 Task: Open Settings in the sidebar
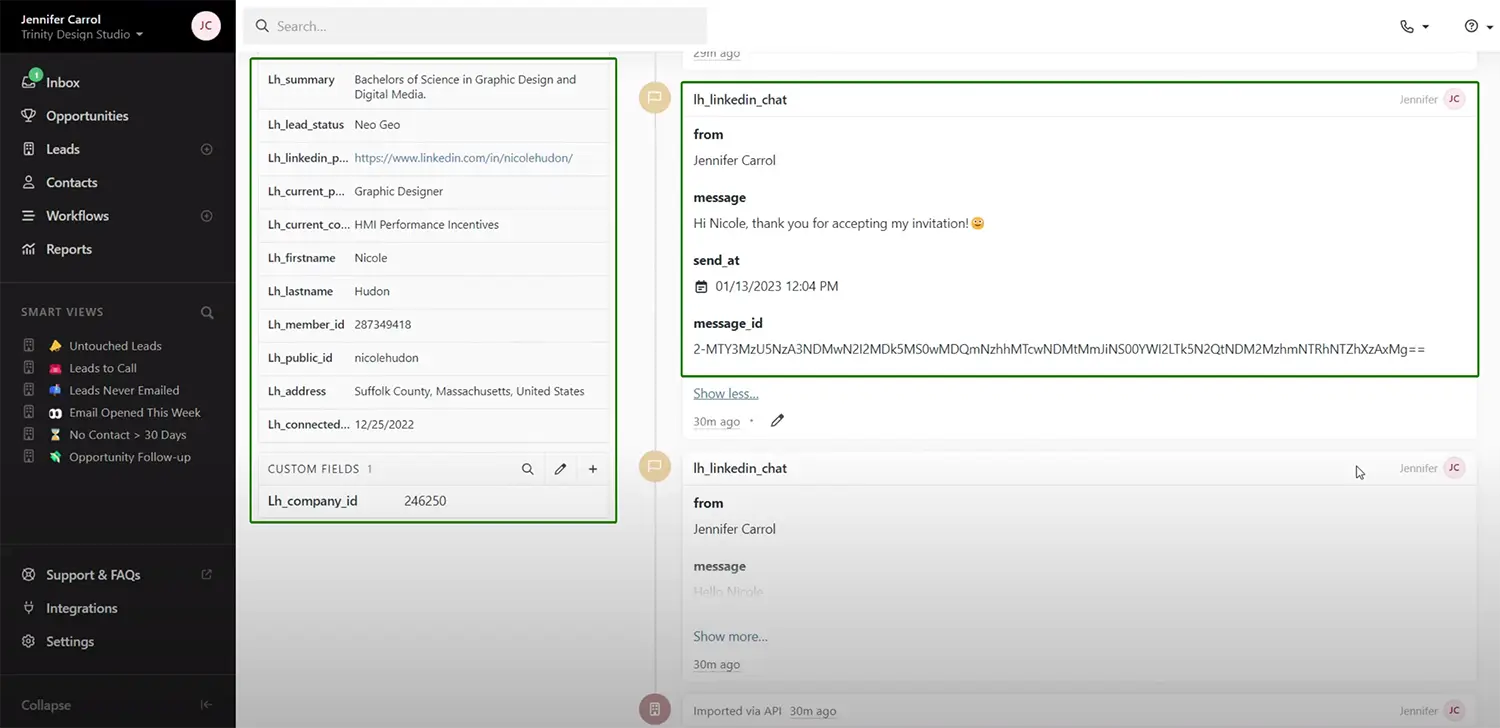pos(69,642)
